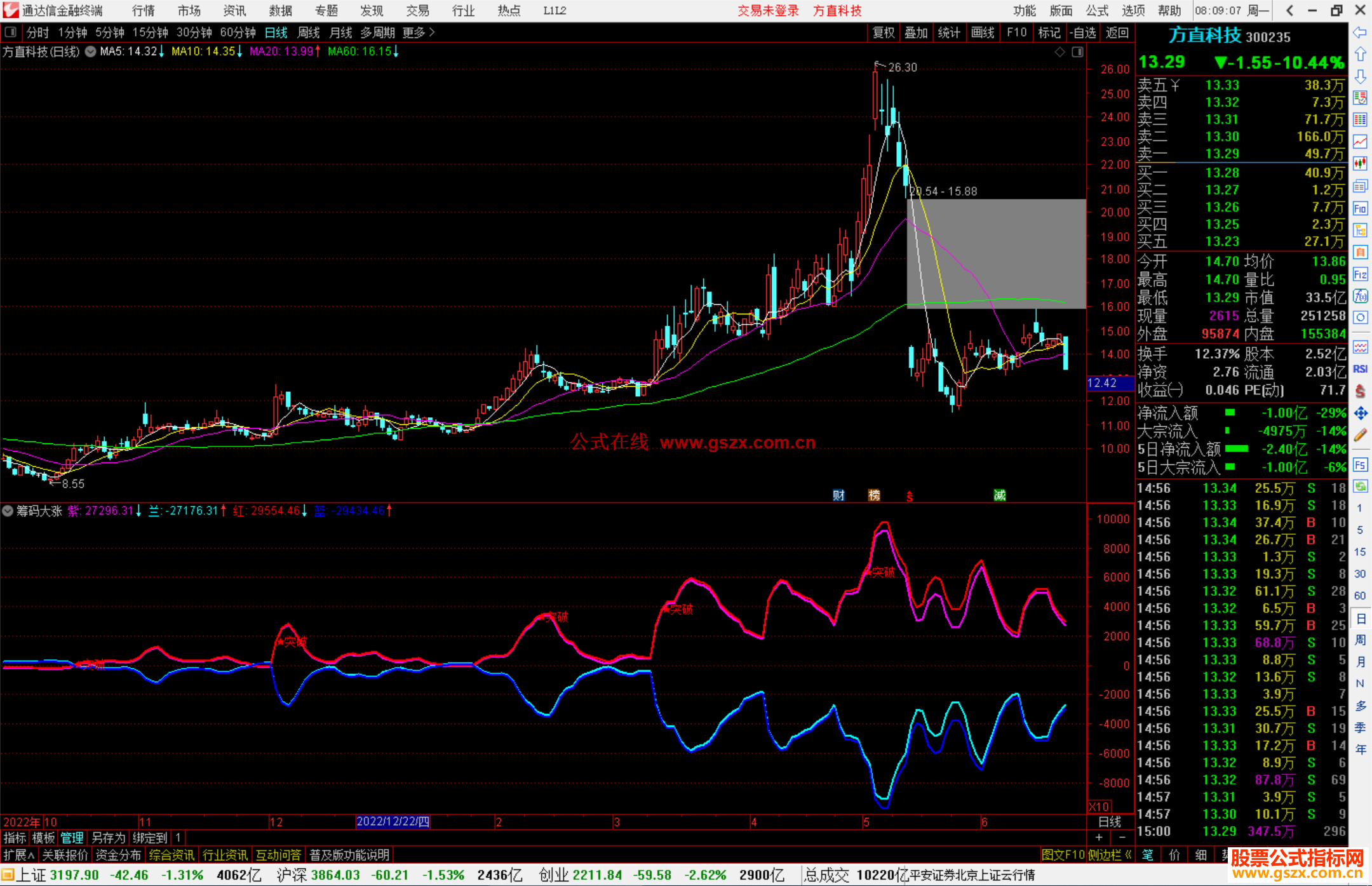Switch to the 周线 weekly period tab
Viewport: 1372px width, 886px height.
pyautogui.click(x=308, y=32)
